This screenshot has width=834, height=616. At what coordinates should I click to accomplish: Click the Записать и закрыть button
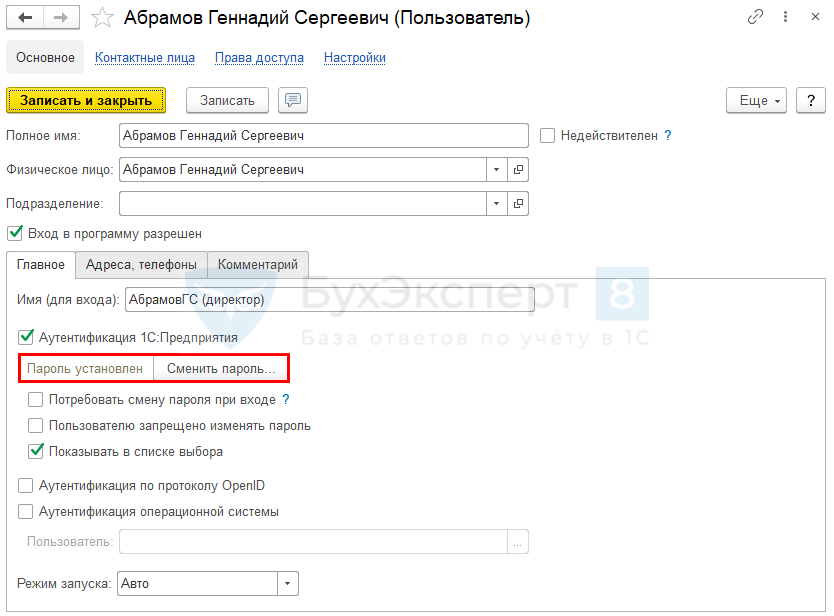pos(86,100)
